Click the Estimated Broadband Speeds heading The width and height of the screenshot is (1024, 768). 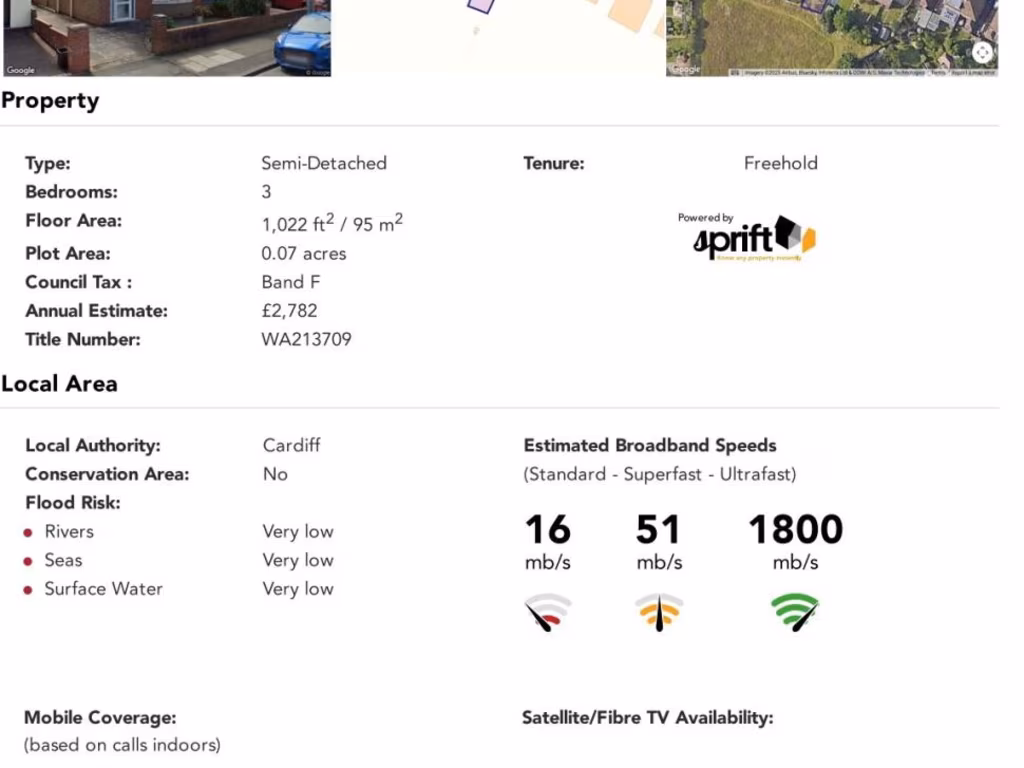[x=649, y=445]
